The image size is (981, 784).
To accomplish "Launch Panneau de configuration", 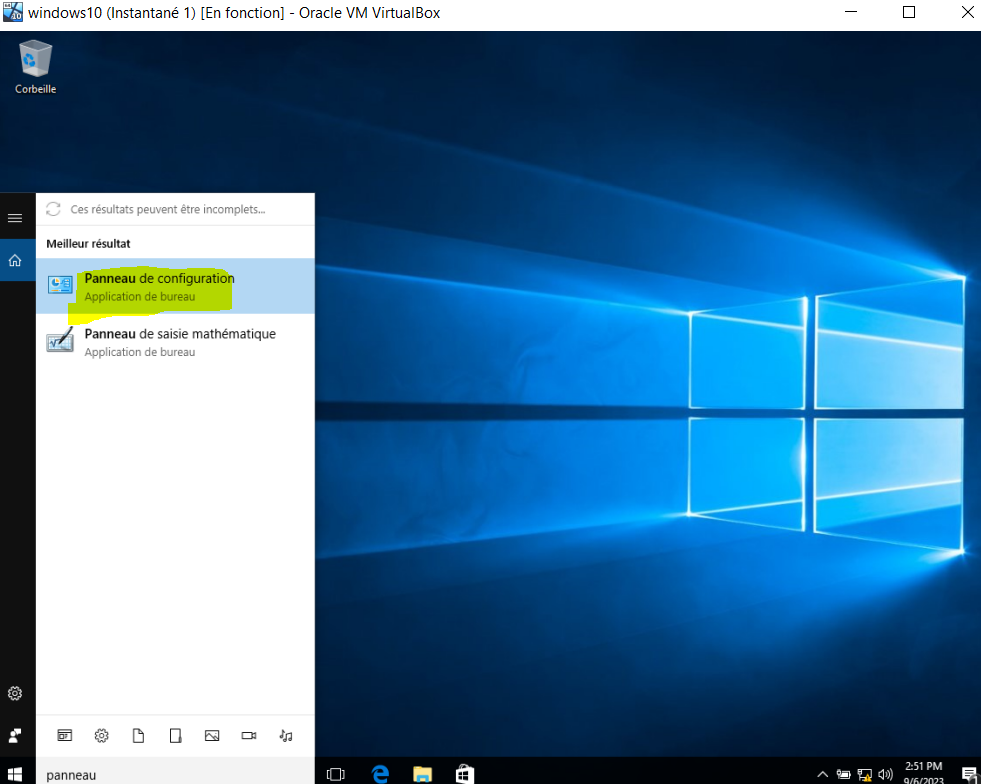I will click(x=157, y=279).
